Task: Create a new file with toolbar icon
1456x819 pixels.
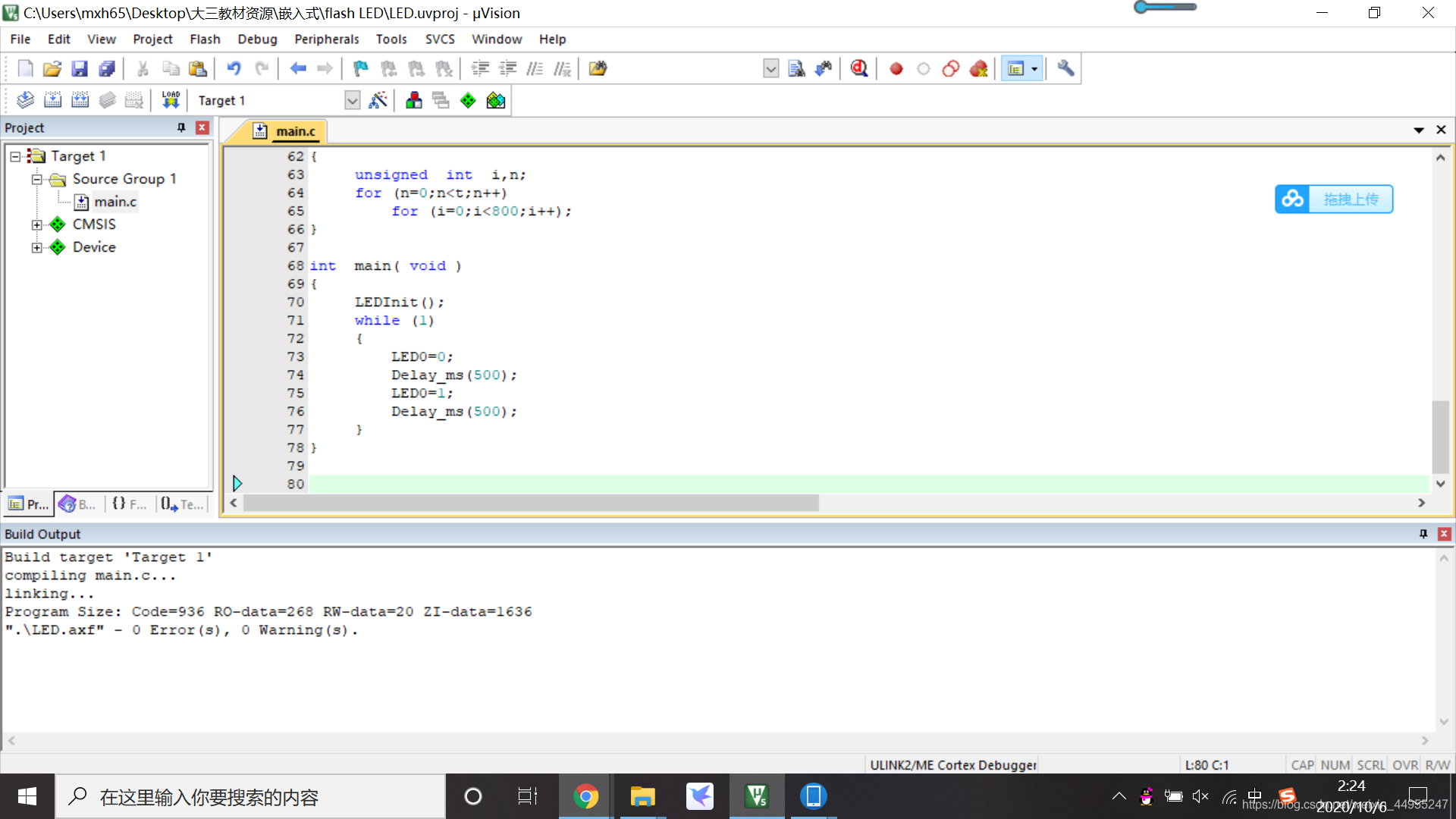Action: coord(25,69)
